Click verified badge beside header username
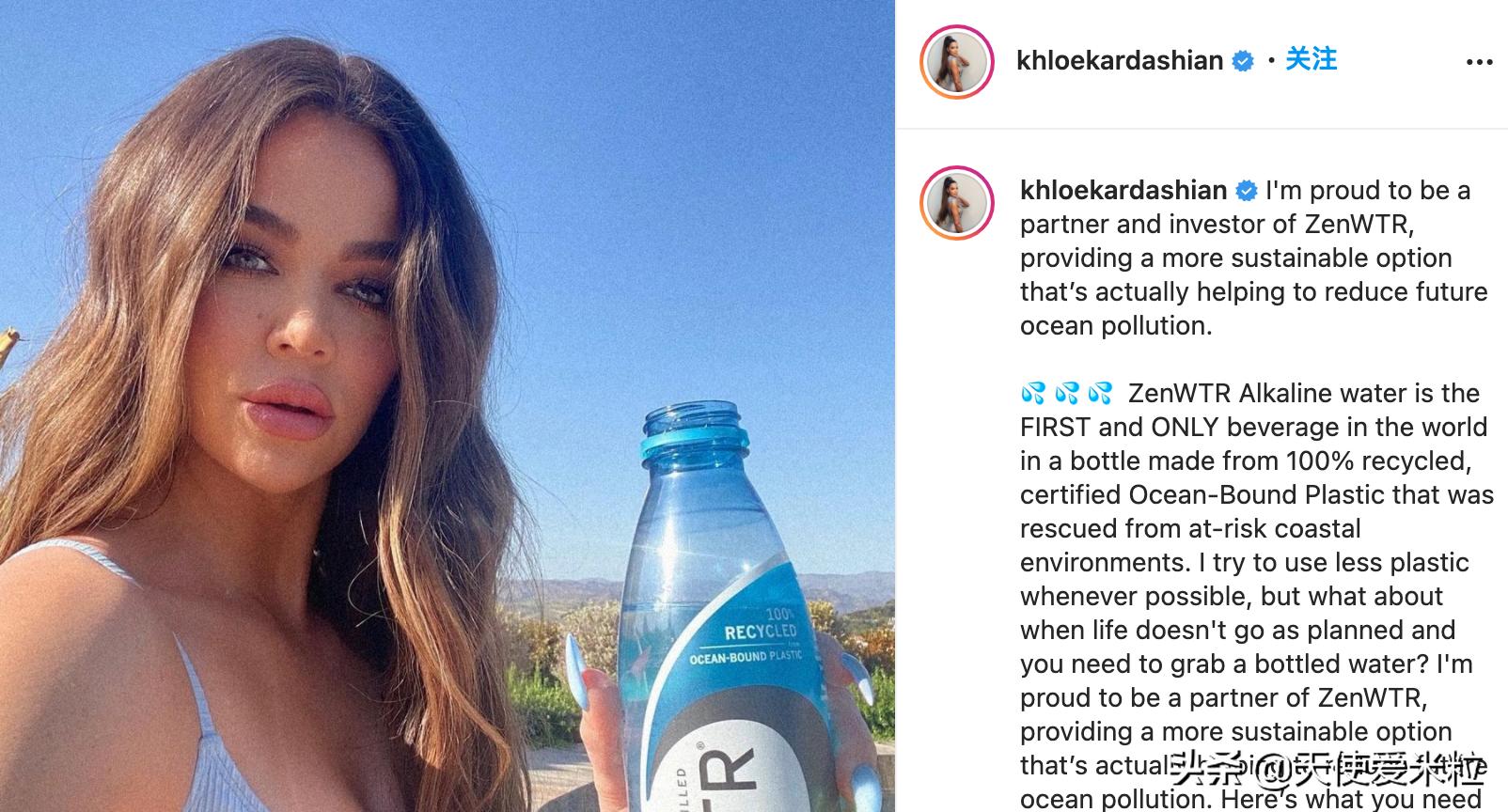The width and height of the screenshot is (1508, 812). pos(1243,61)
